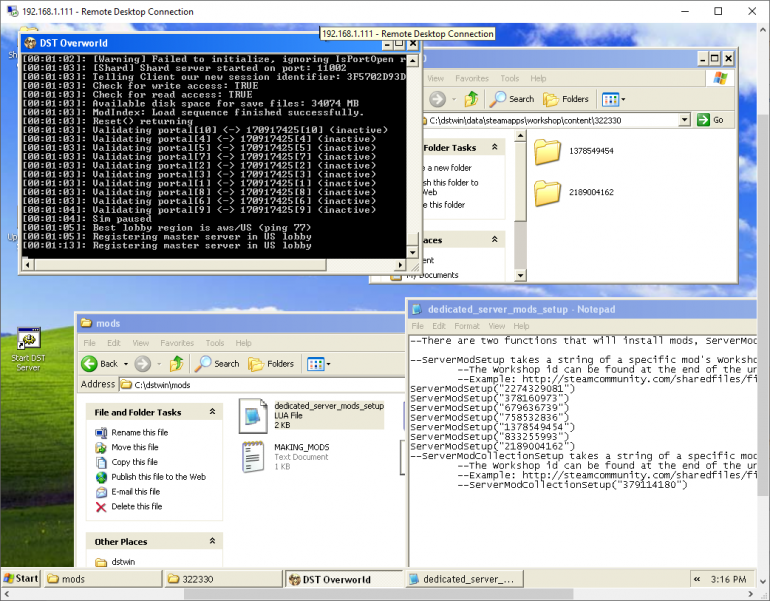Collapse the Other Places panel in mods window
The width and height of the screenshot is (770, 601).
[212, 541]
